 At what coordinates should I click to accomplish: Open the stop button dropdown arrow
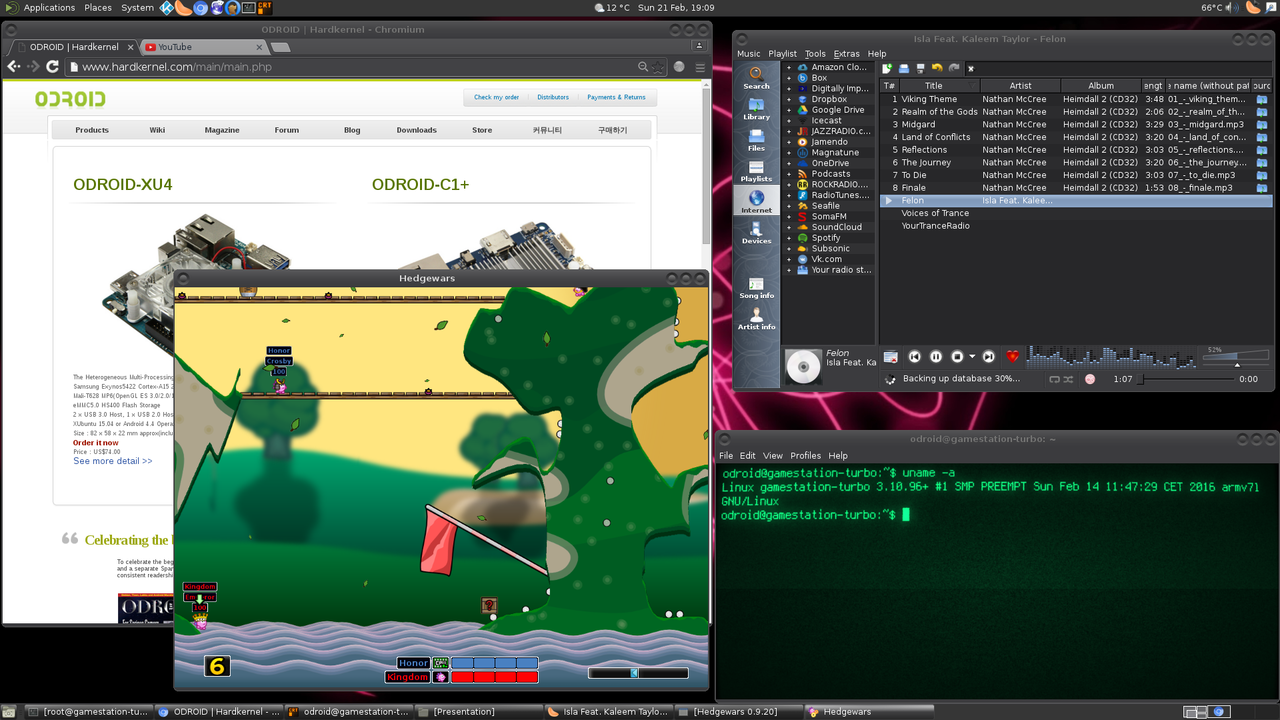(972, 357)
